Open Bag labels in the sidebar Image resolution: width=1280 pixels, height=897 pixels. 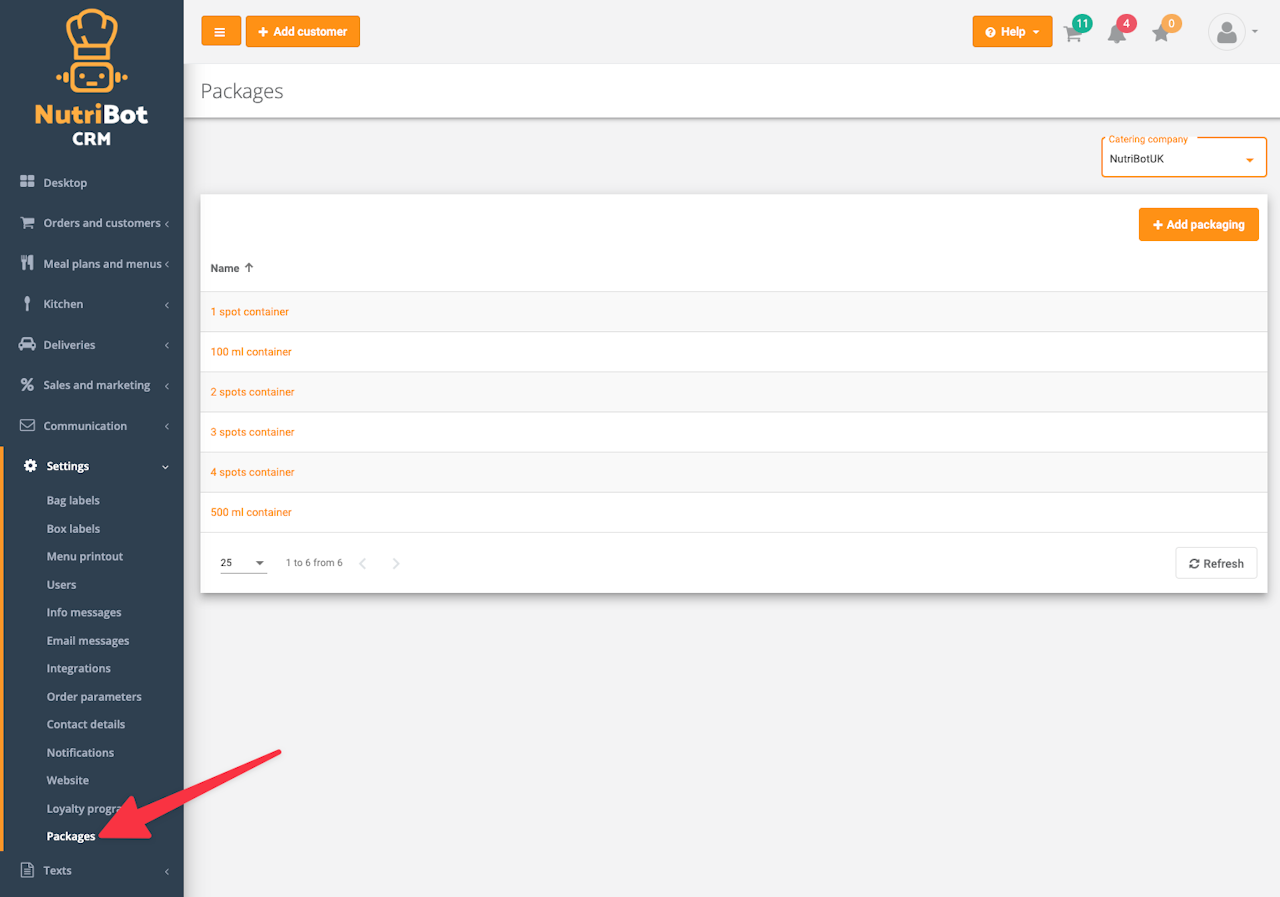73,500
